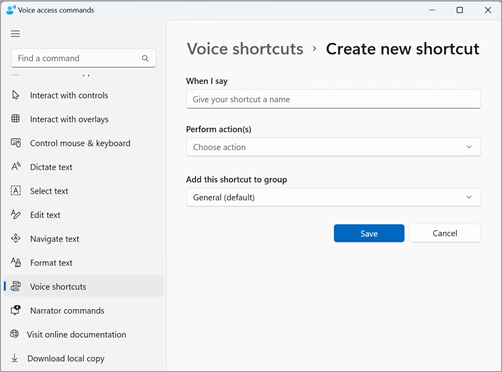Go to Control mouse & keyboard
The width and height of the screenshot is (502, 372).
(x=84, y=143)
